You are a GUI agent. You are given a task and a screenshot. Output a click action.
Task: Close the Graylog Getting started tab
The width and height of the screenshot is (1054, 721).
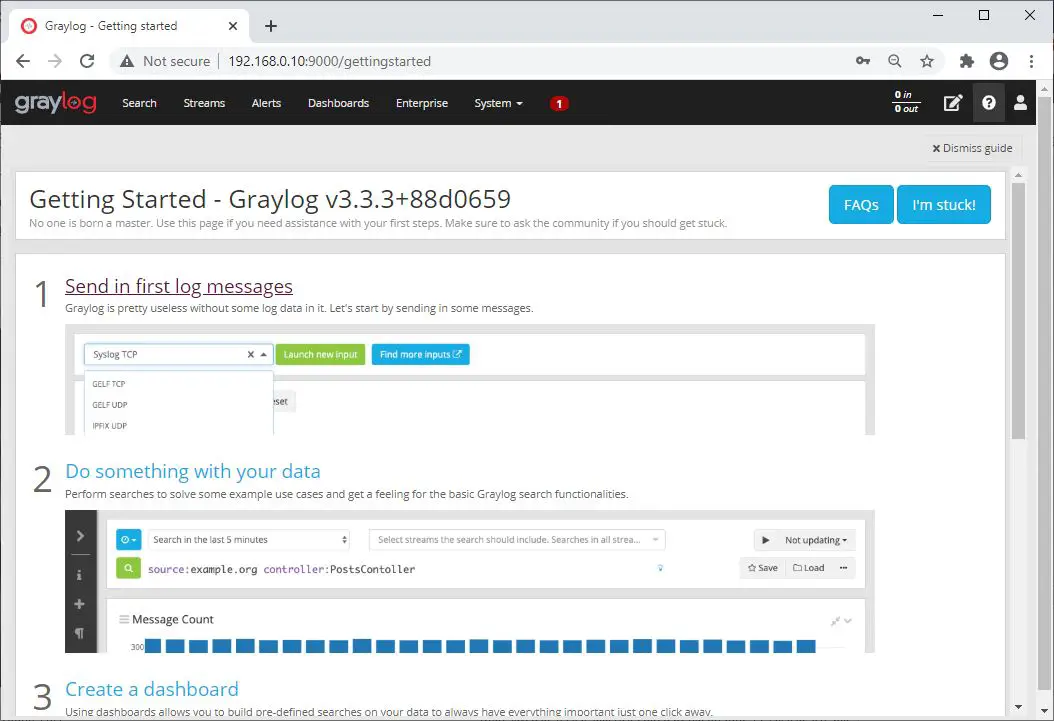pyautogui.click(x=233, y=26)
